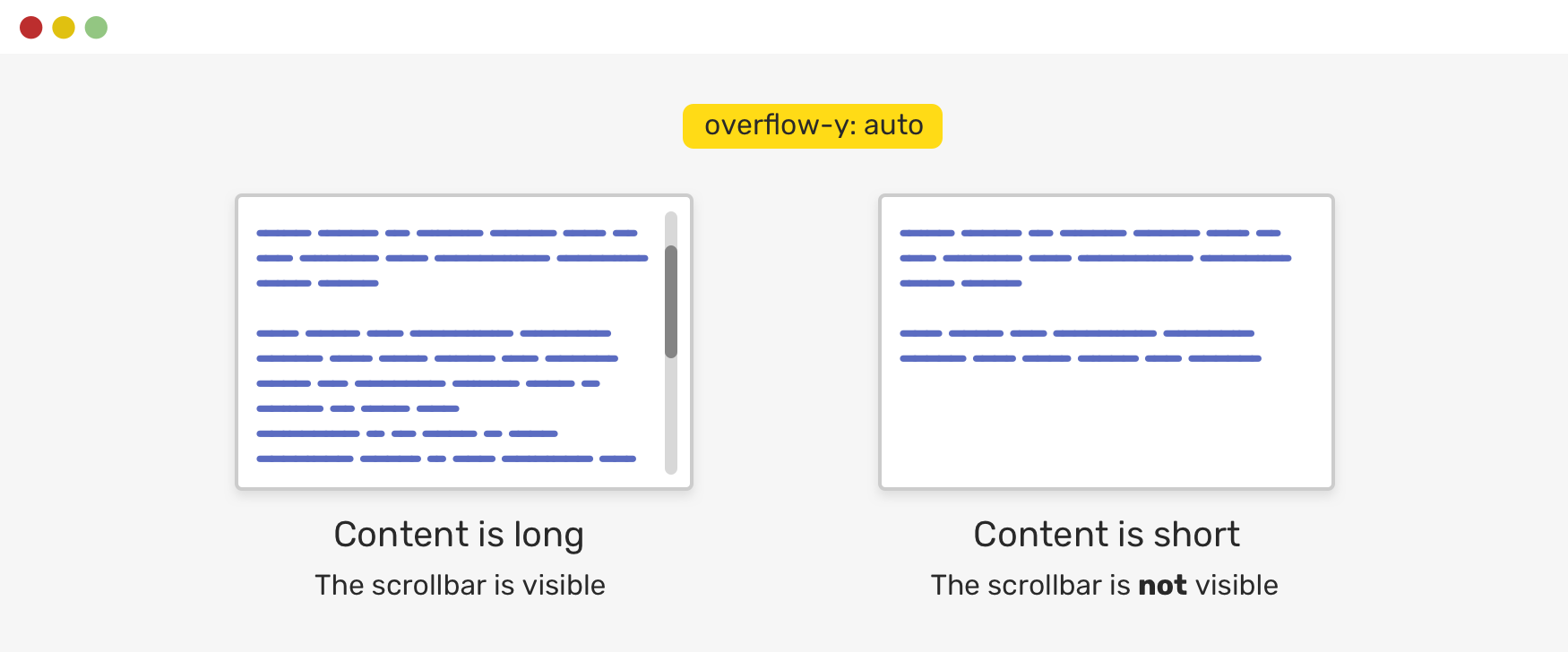Screen dimensions: 1568x652
Task: Click empty white area in short content box
Action: coord(1107,425)
